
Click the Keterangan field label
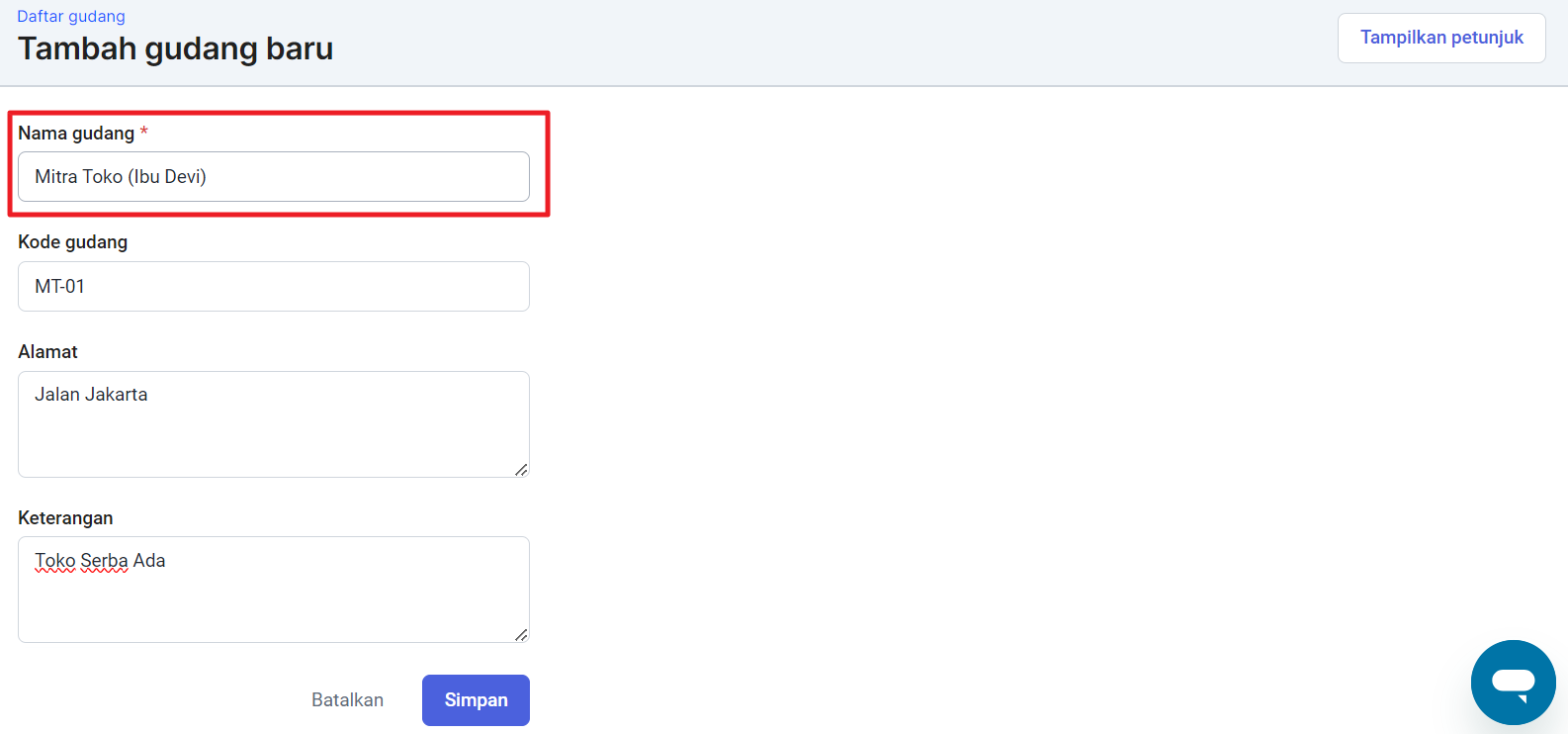click(x=65, y=518)
